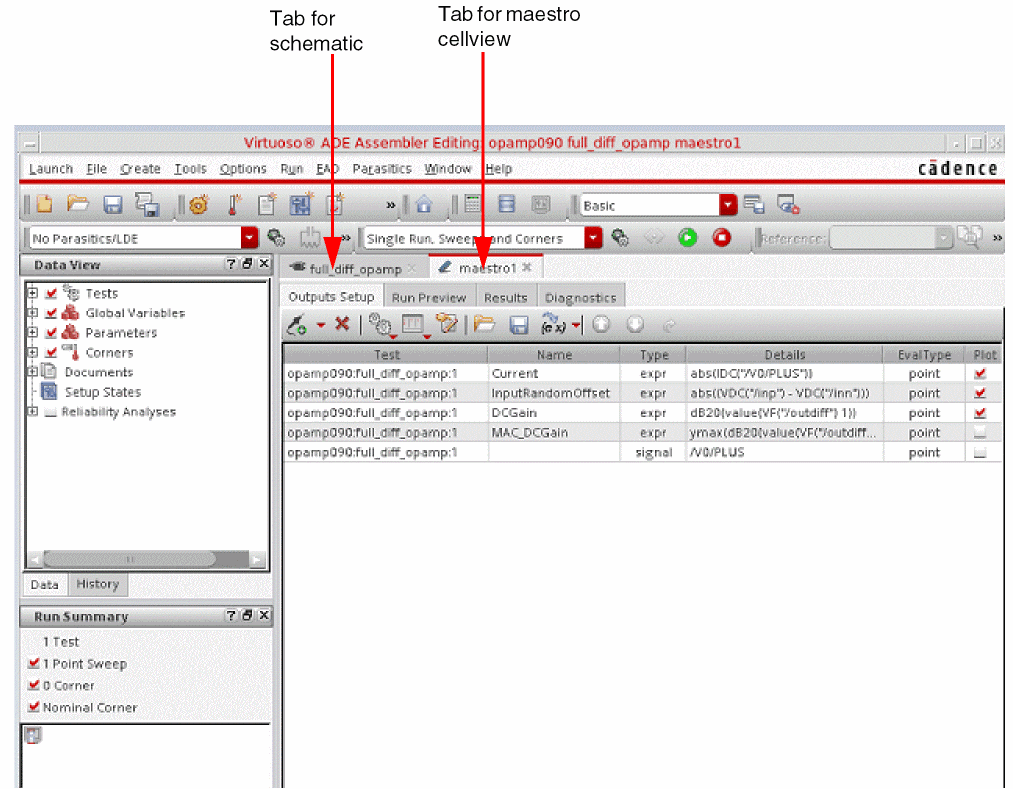Expand the Parameters tree node

pyautogui.click(x=32, y=332)
